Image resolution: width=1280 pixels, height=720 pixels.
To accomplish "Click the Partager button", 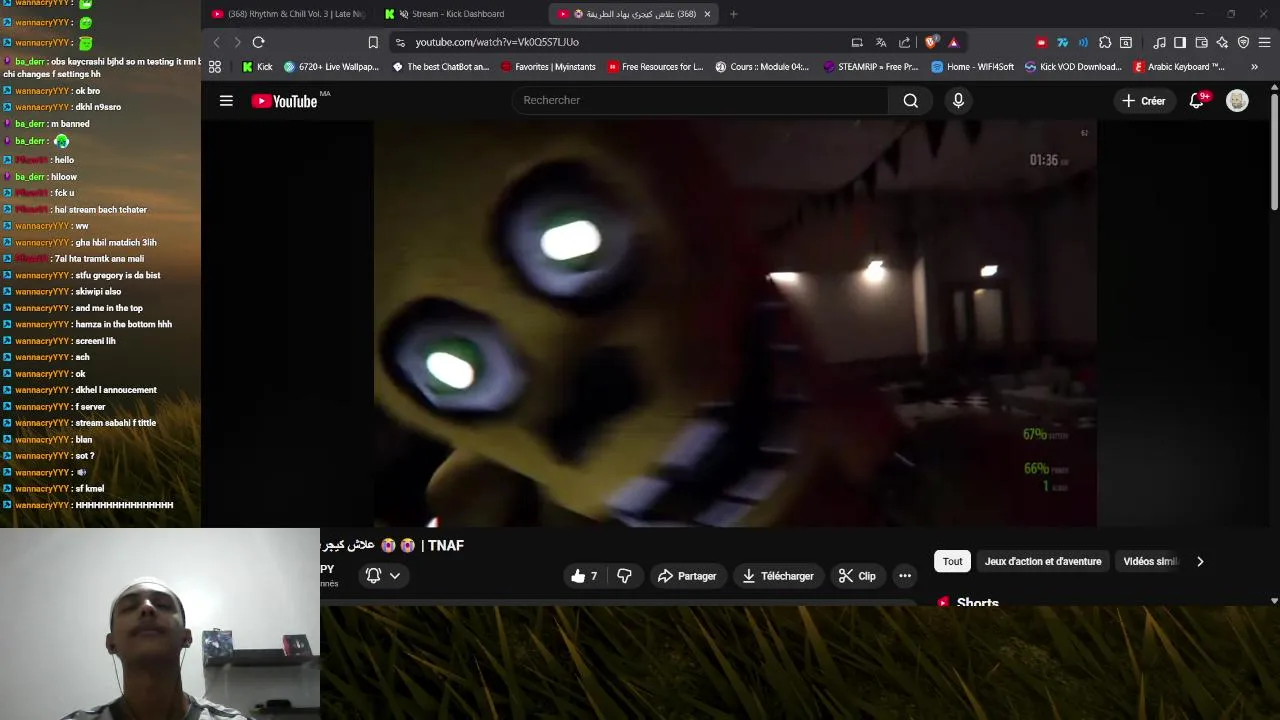I will click(687, 576).
